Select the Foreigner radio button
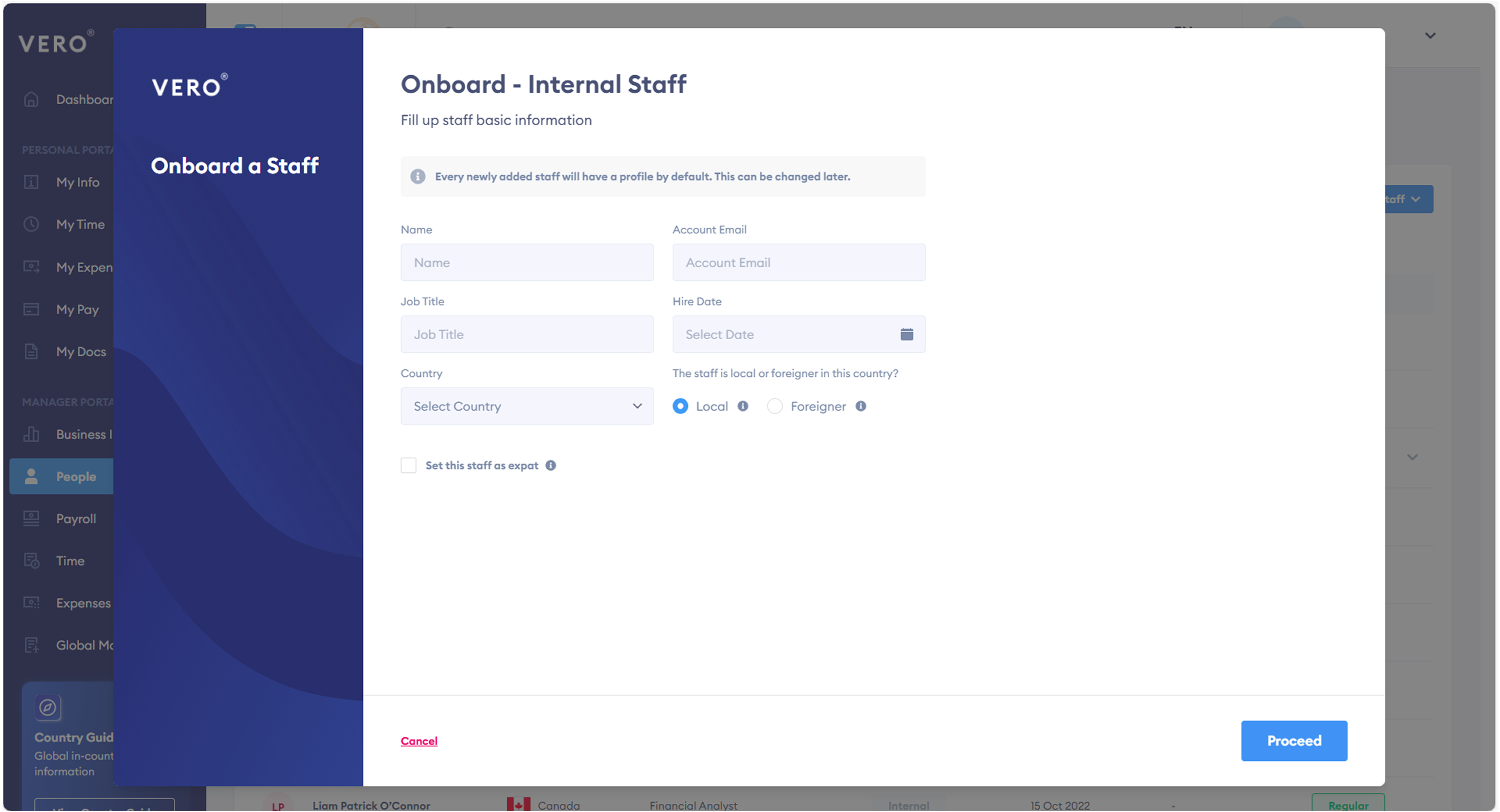 tap(775, 406)
